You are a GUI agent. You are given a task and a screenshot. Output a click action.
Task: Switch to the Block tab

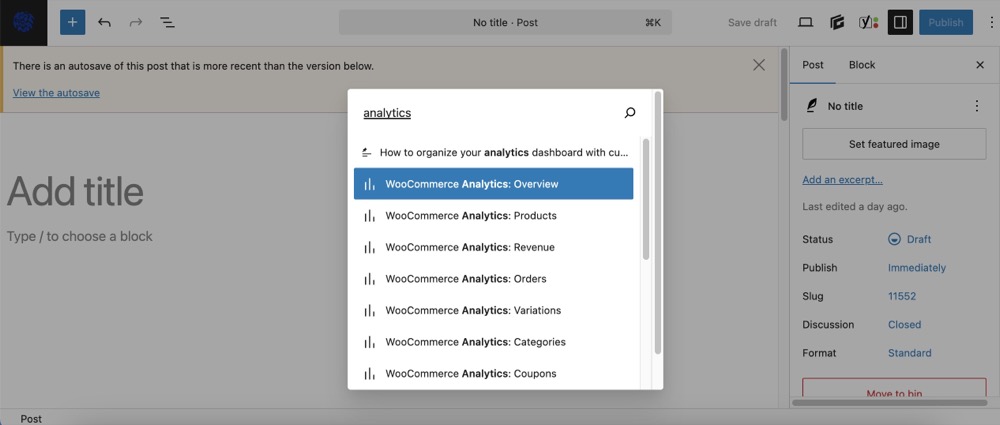[x=861, y=65]
